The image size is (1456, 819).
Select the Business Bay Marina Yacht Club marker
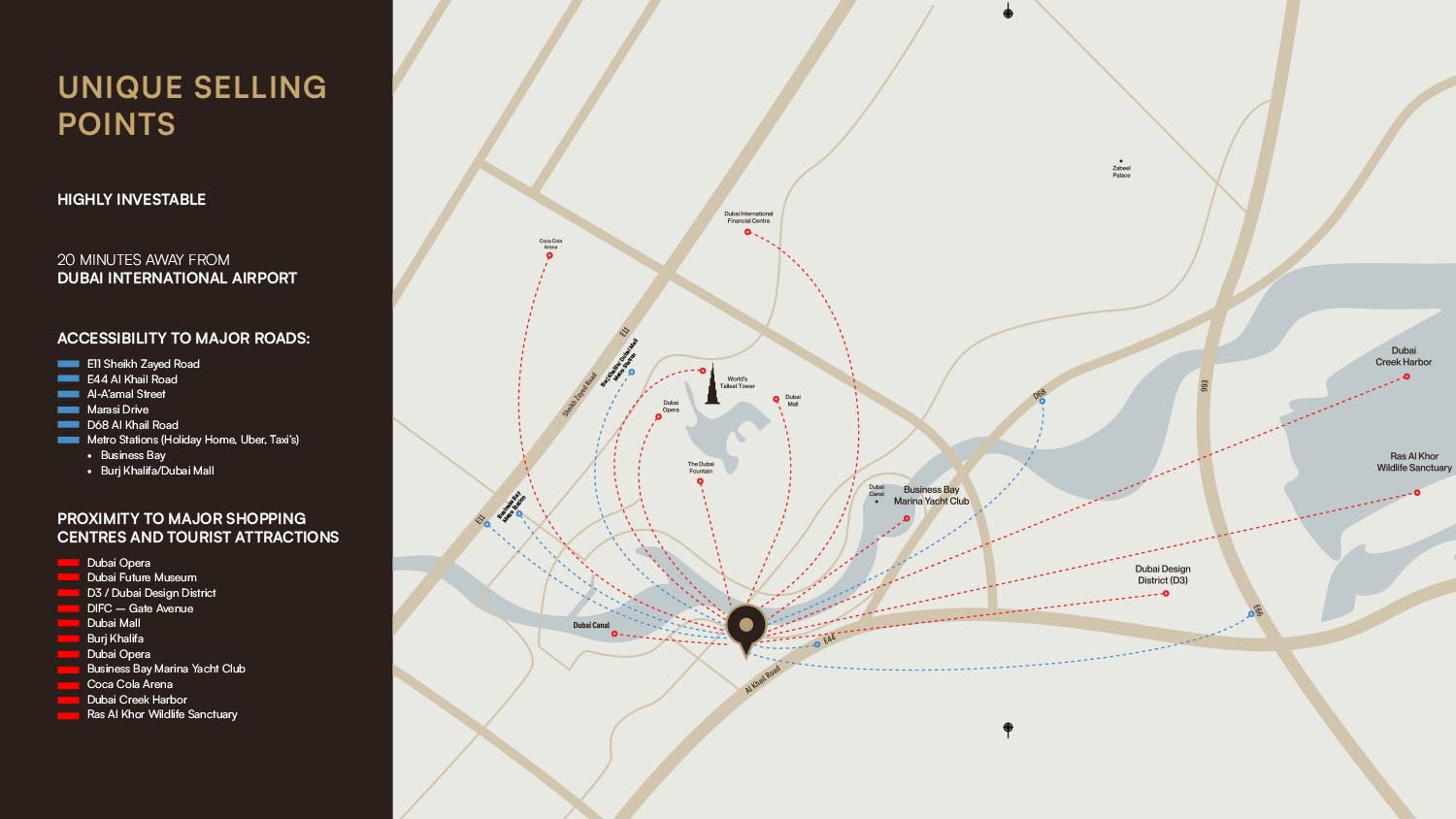click(x=907, y=518)
